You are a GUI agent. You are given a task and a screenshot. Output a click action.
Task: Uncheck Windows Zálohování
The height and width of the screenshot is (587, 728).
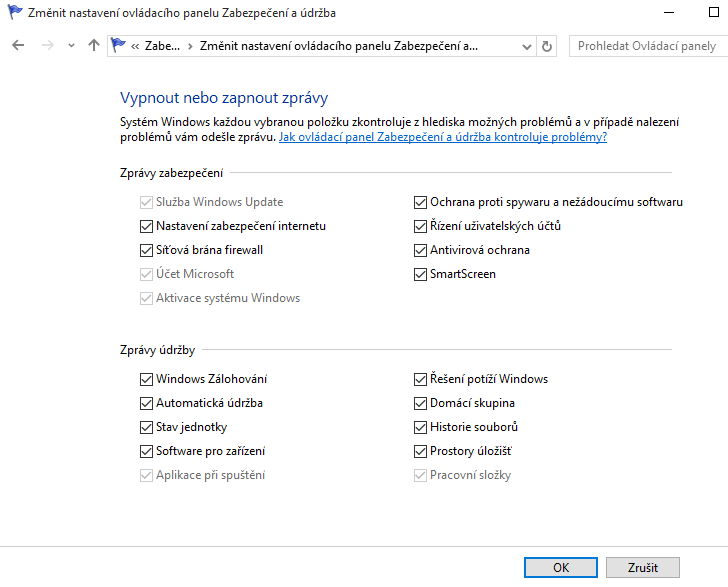(146, 379)
